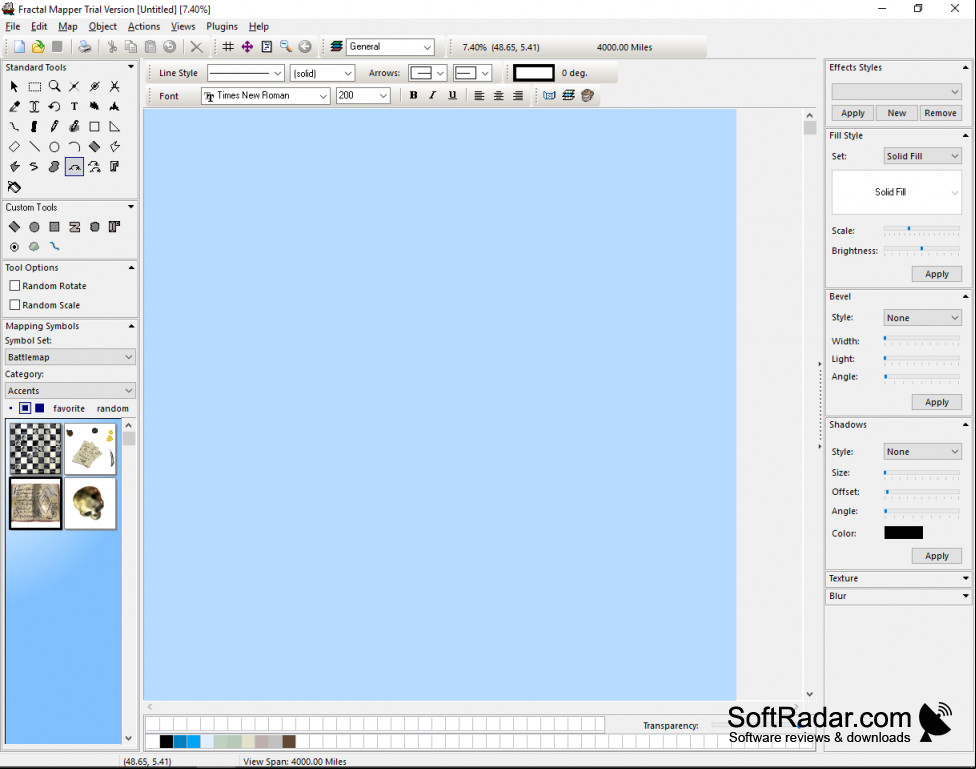Click the black Shadows Color swatch

[903, 533]
